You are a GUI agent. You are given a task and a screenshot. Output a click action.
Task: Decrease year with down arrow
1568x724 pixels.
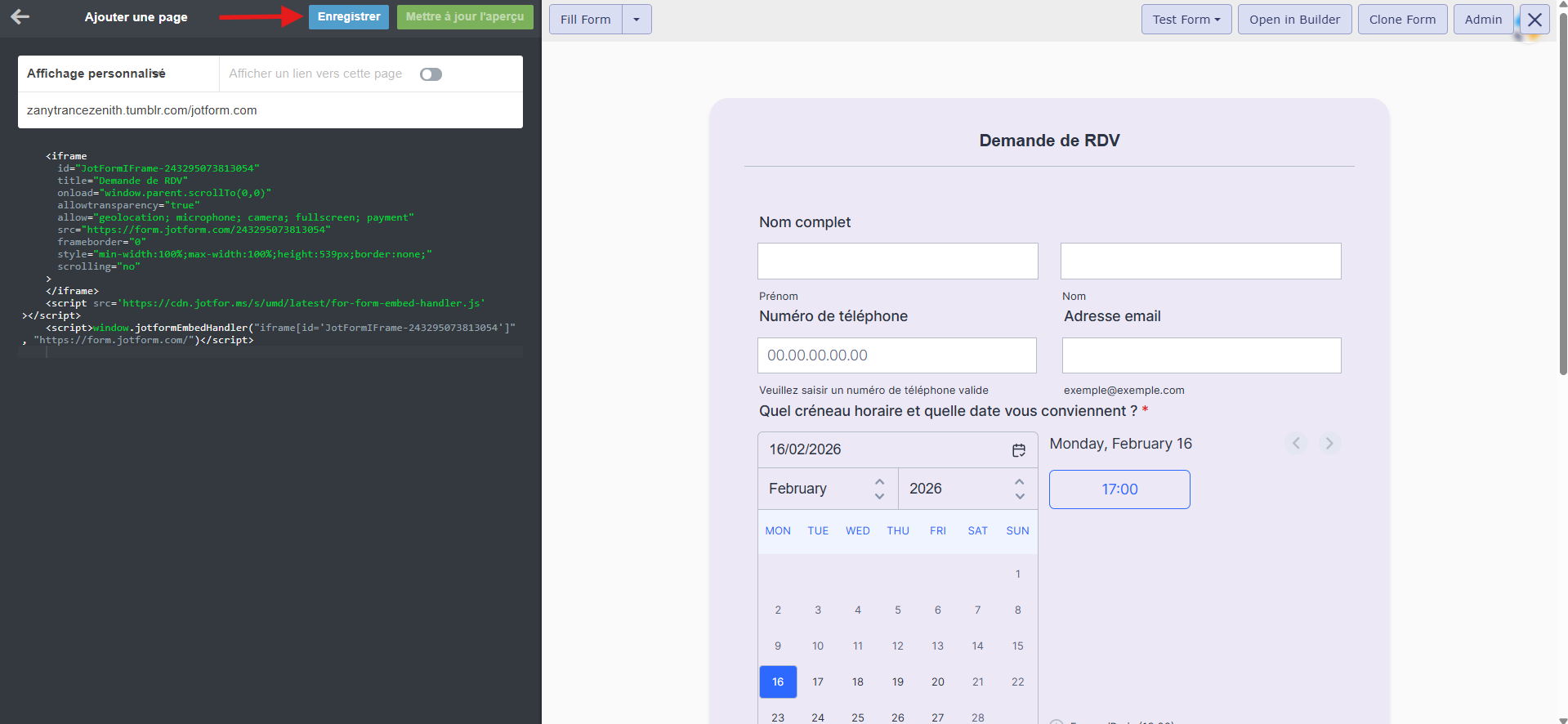tap(1019, 496)
